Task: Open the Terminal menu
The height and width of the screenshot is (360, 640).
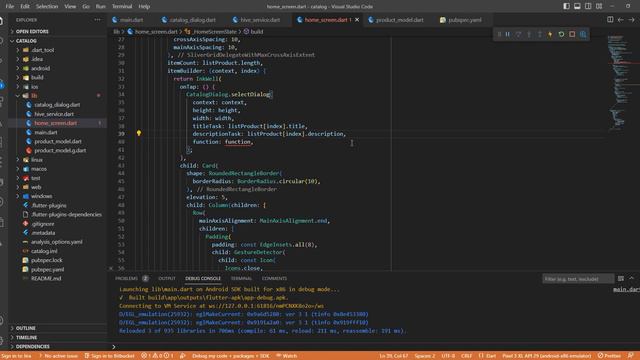Action: (122, 6)
